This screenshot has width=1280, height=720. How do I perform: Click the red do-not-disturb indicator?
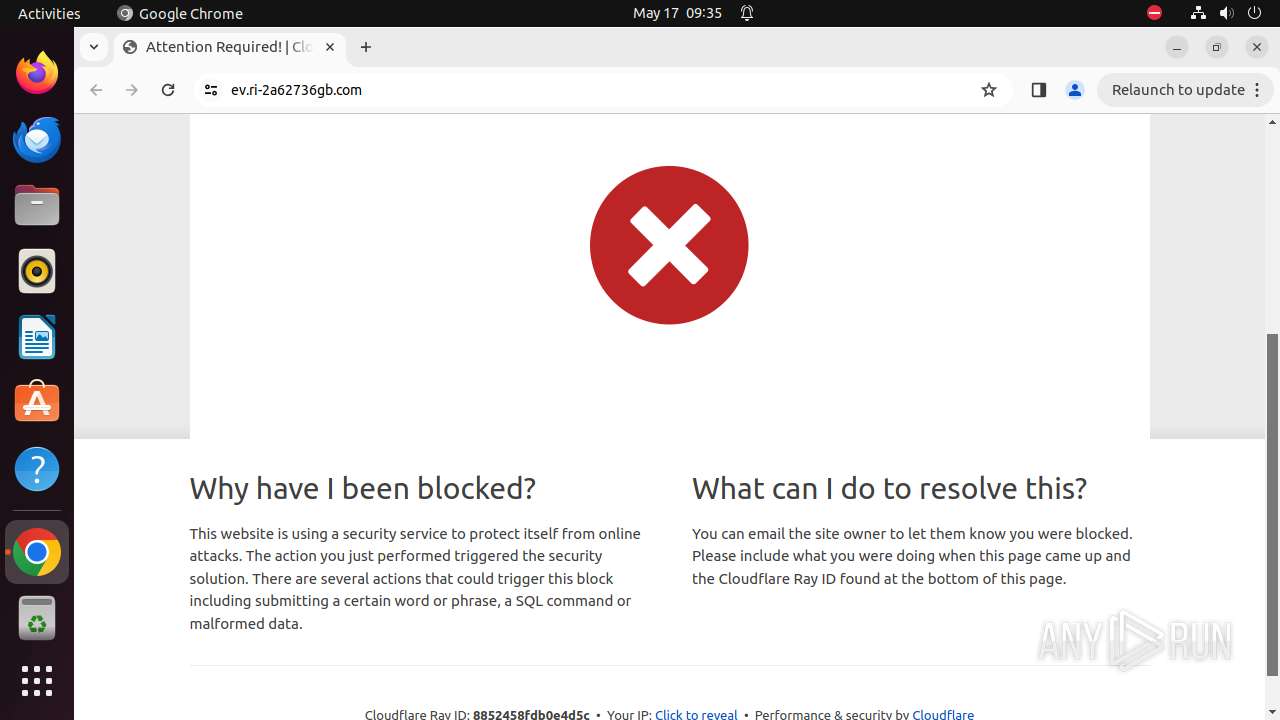[1154, 13]
